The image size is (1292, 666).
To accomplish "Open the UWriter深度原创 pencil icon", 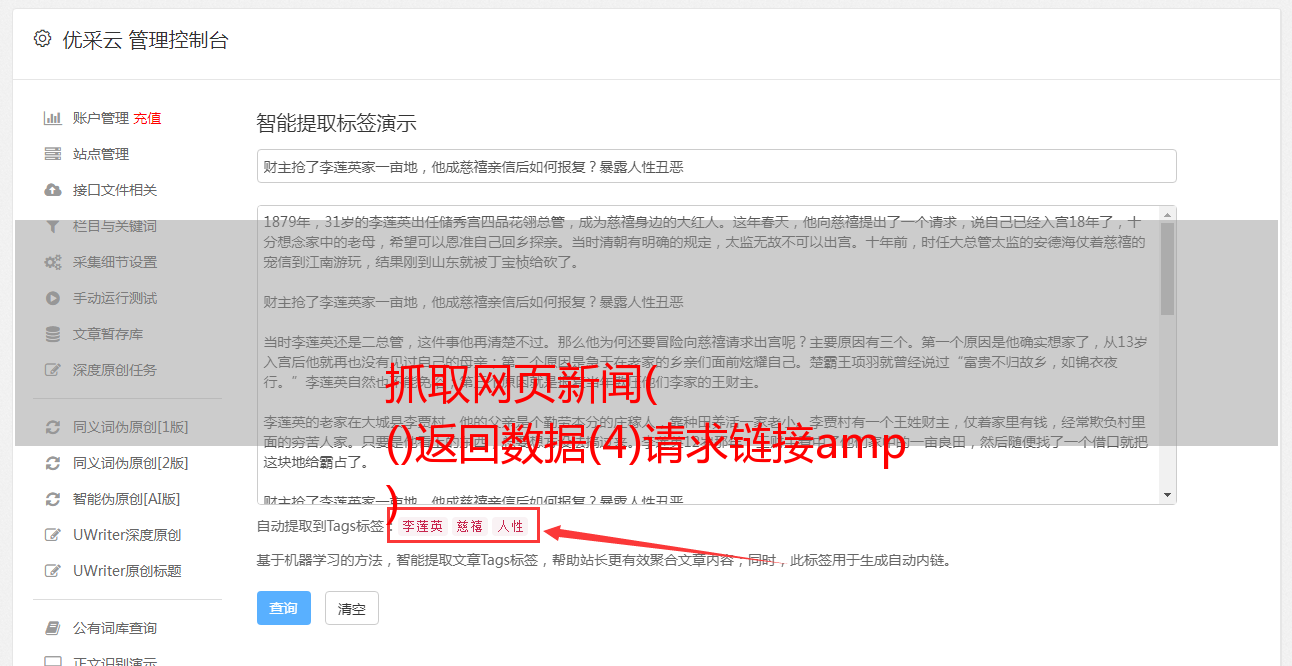I will coord(53,535).
